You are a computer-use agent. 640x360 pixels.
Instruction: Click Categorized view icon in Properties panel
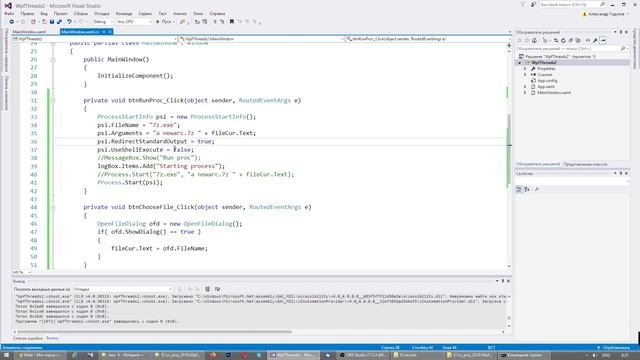(519, 189)
